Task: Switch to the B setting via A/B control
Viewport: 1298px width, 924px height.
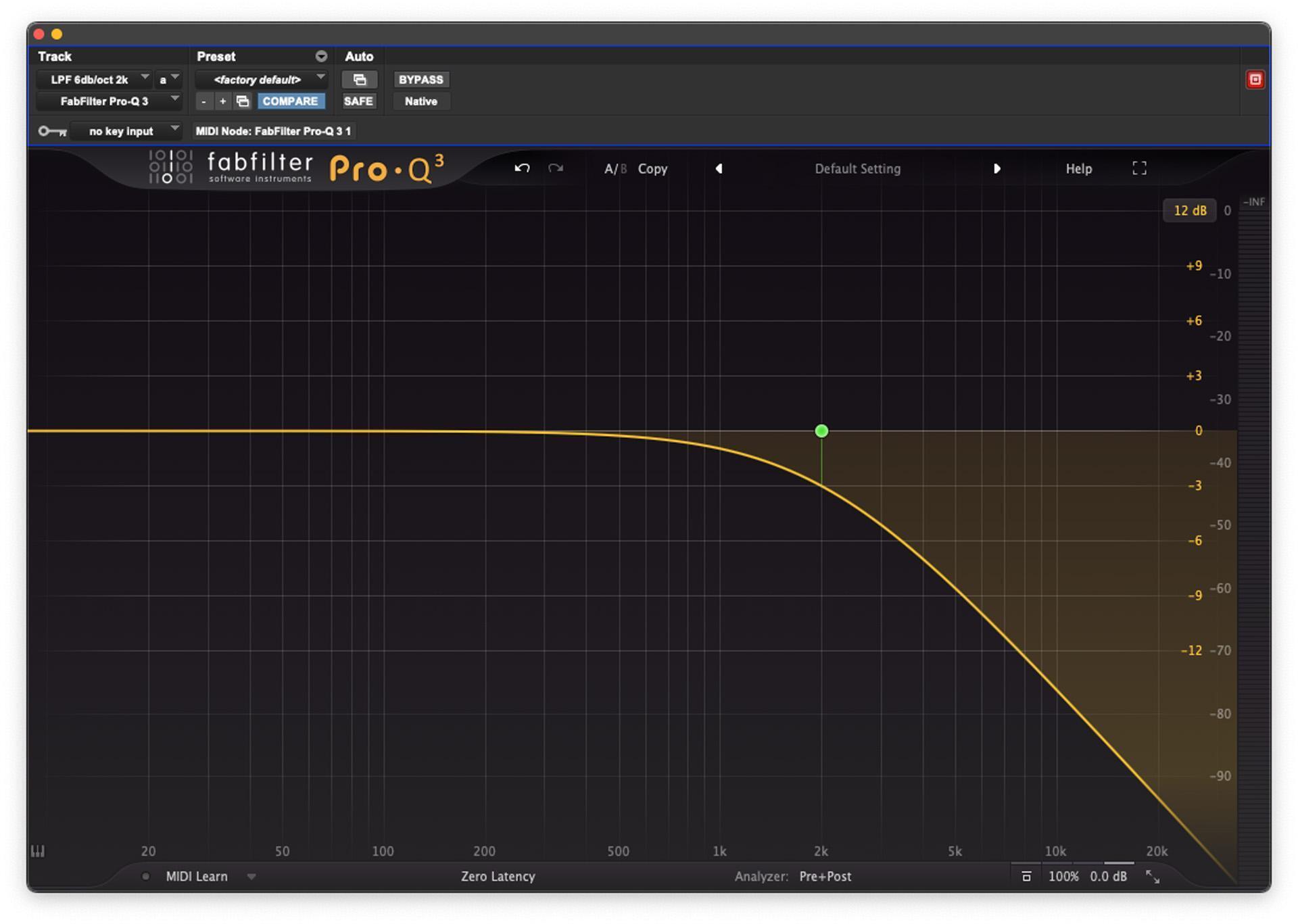Action: (623, 168)
